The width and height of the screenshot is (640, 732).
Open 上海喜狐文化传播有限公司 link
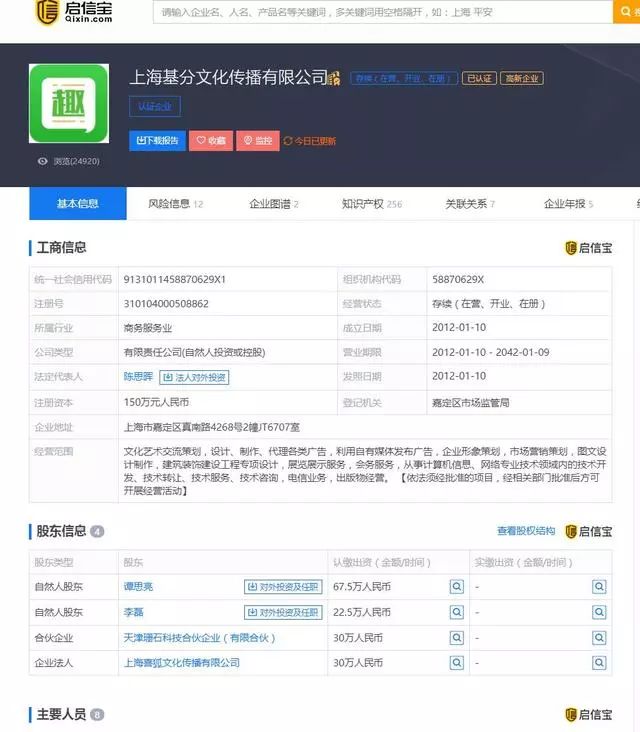(182, 662)
